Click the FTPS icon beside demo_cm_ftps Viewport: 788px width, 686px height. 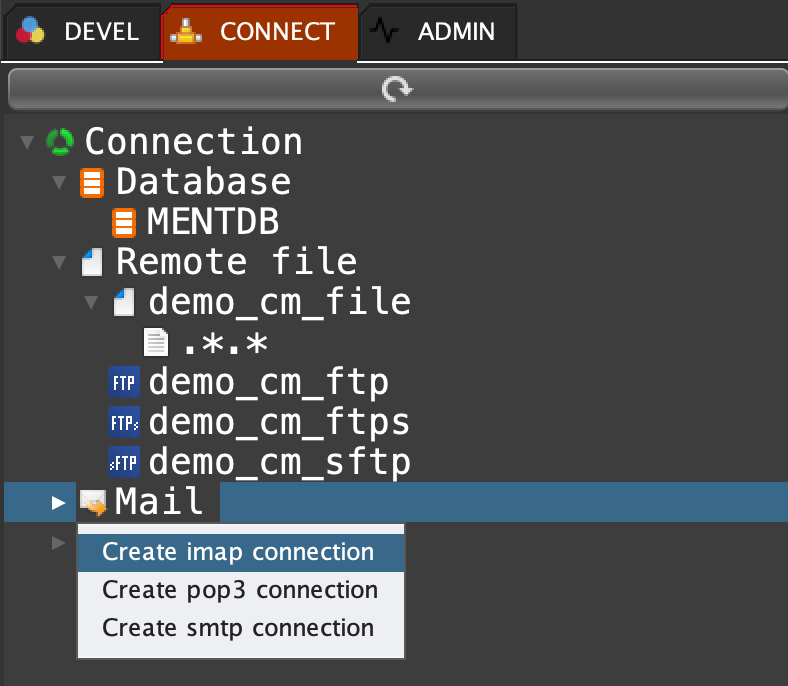coord(123,423)
